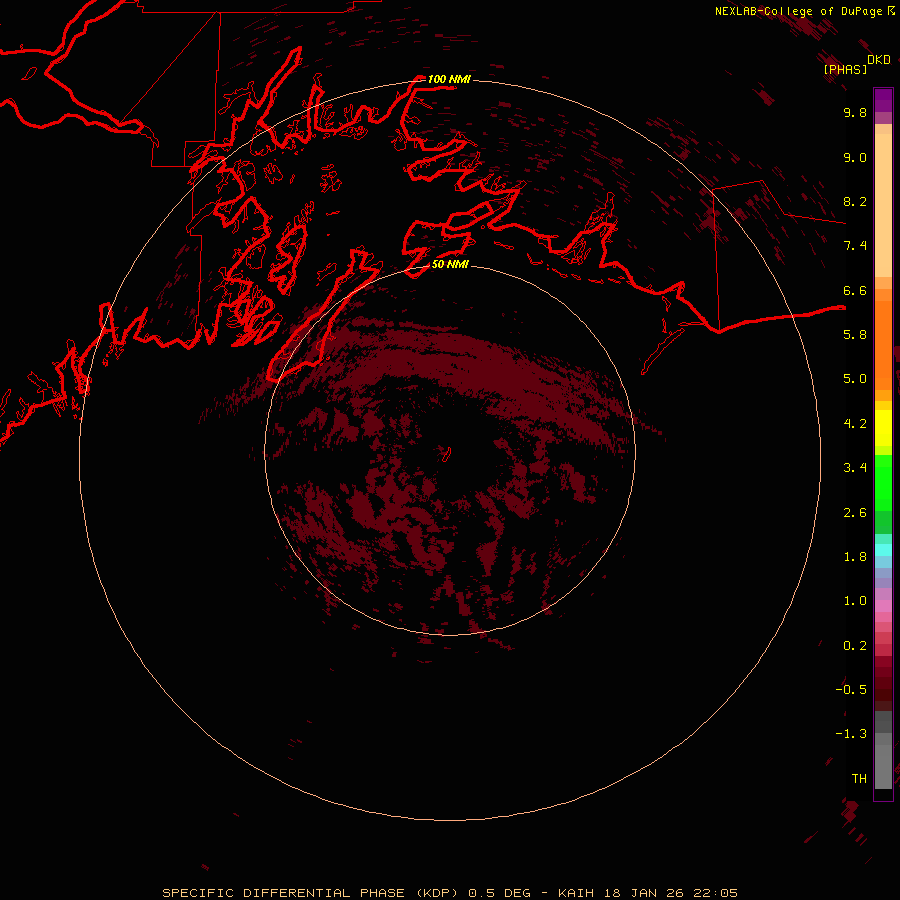
Task: Click the yellow band of the color bar
Action: pyautogui.click(x=883, y=428)
